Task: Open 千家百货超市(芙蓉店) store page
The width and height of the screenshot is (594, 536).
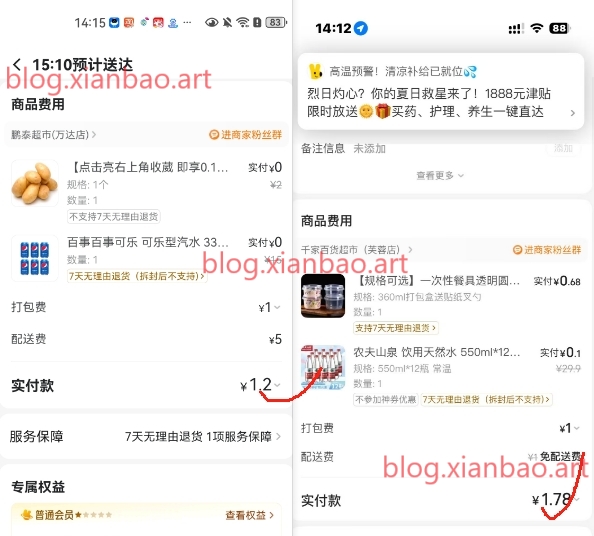Action: click(x=356, y=250)
